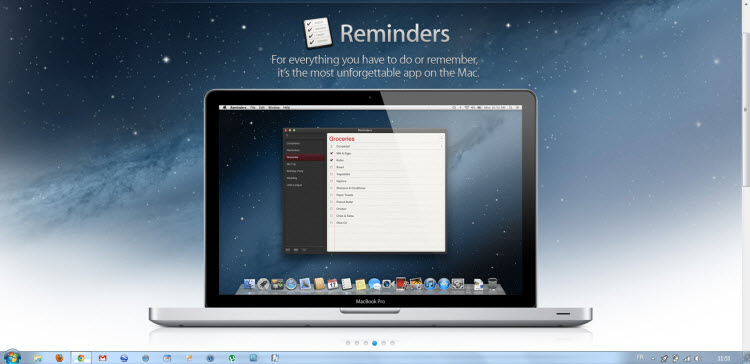Click the Trash icon in the Mac dock
This screenshot has height=364, width=750.
tap(493, 284)
